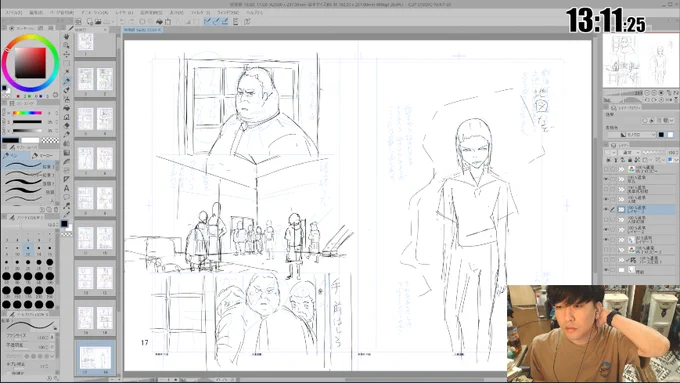The image size is (680, 383).
Task: Click the Undo arrow in command bar
Action: click(x=123, y=21)
